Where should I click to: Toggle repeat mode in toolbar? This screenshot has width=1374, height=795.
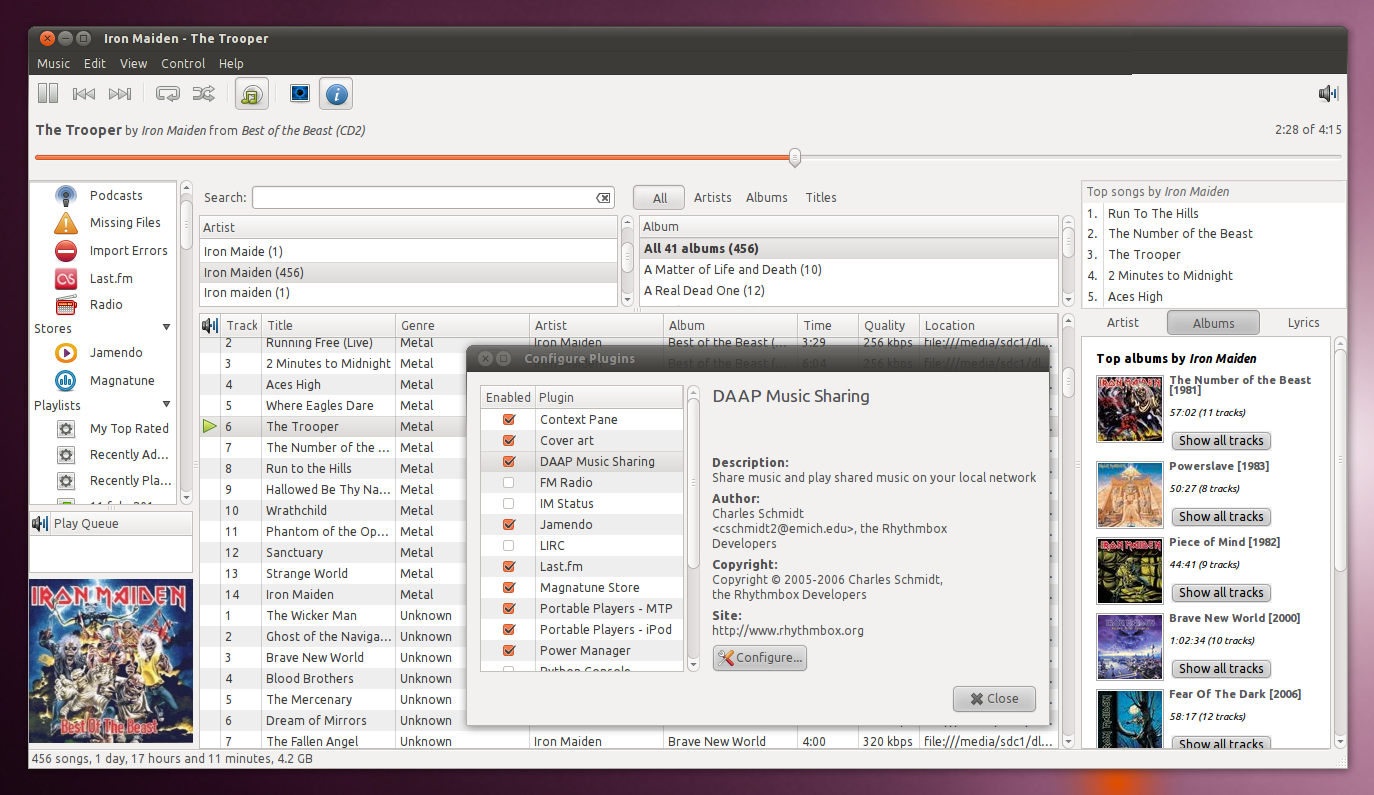click(x=168, y=94)
